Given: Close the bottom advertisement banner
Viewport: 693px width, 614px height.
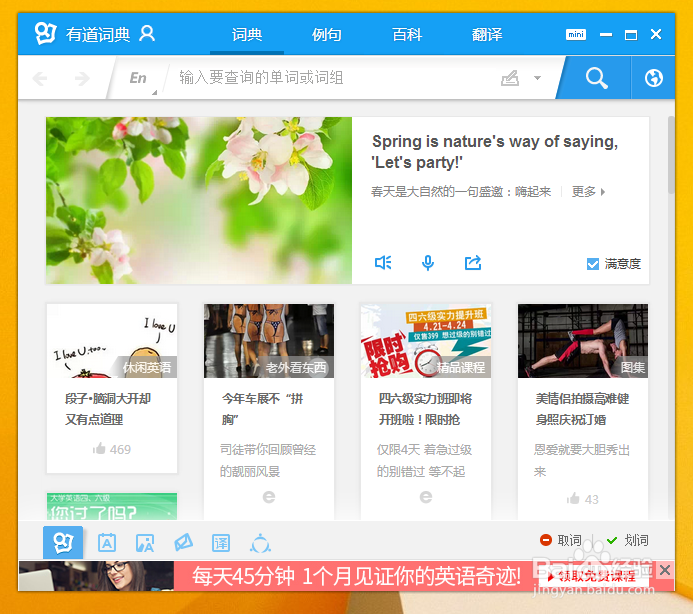Looking at the screenshot, I should click(x=665, y=570).
